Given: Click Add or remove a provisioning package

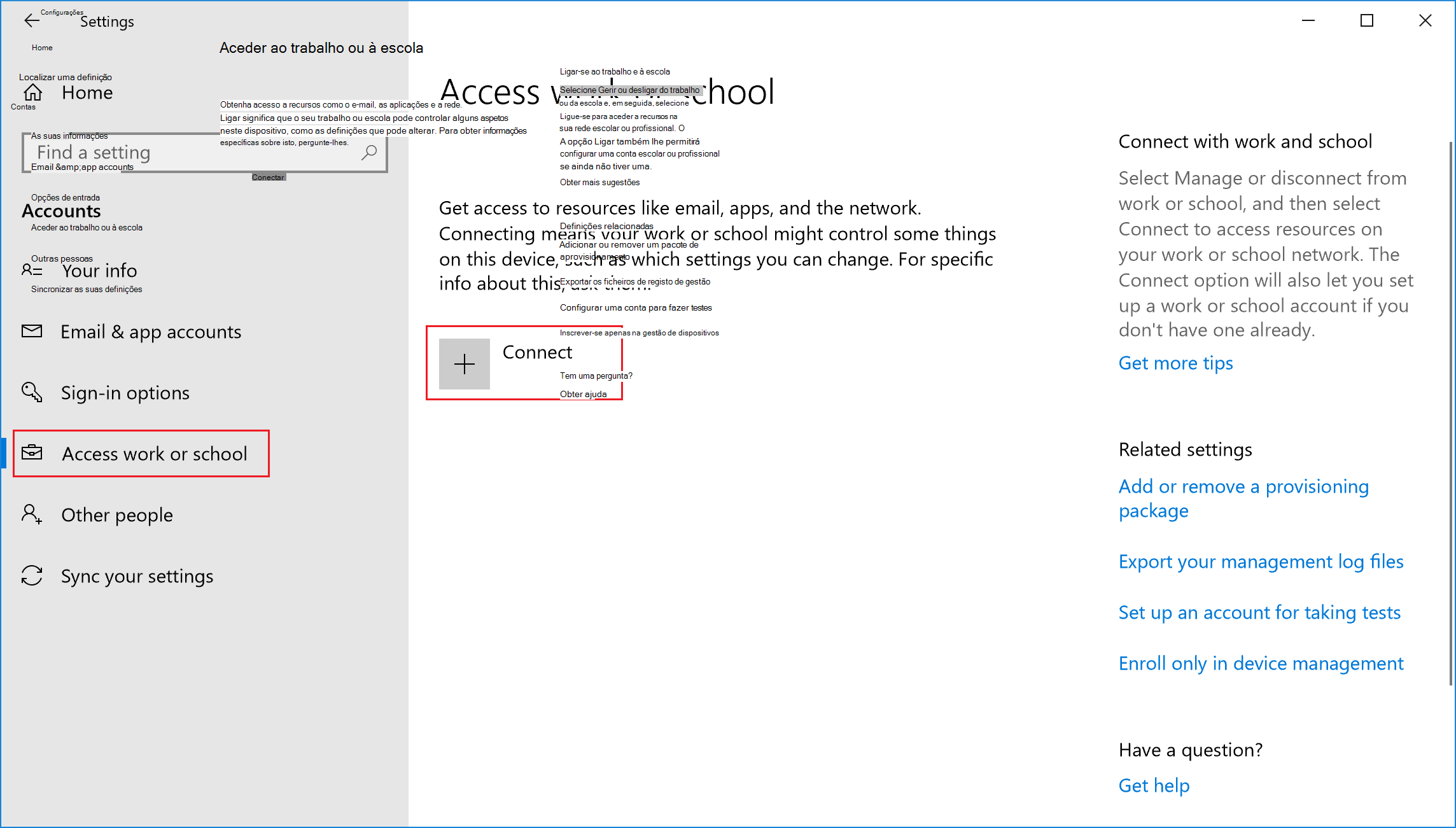Looking at the screenshot, I should (x=1243, y=498).
